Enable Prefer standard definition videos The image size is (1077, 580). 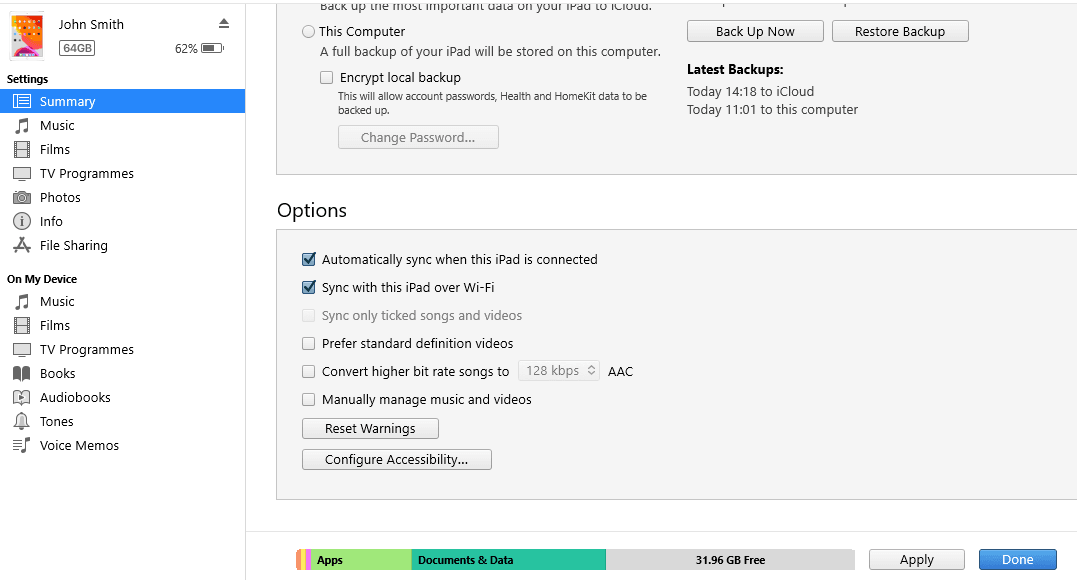309,343
